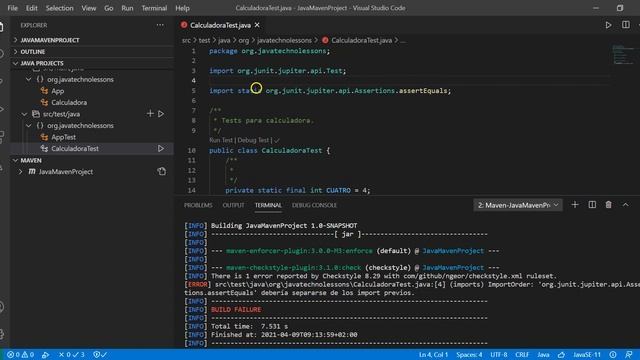The image size is (640, 360).
Task: Open the AppTest class
Action: pyautogui.click(x=63, y=137)
